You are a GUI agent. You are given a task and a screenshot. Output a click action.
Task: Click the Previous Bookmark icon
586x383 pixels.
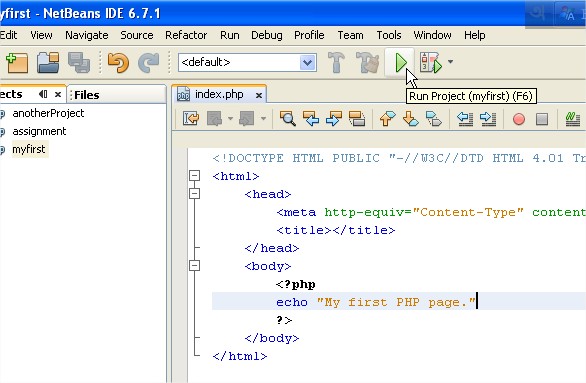tap(388, 119)
